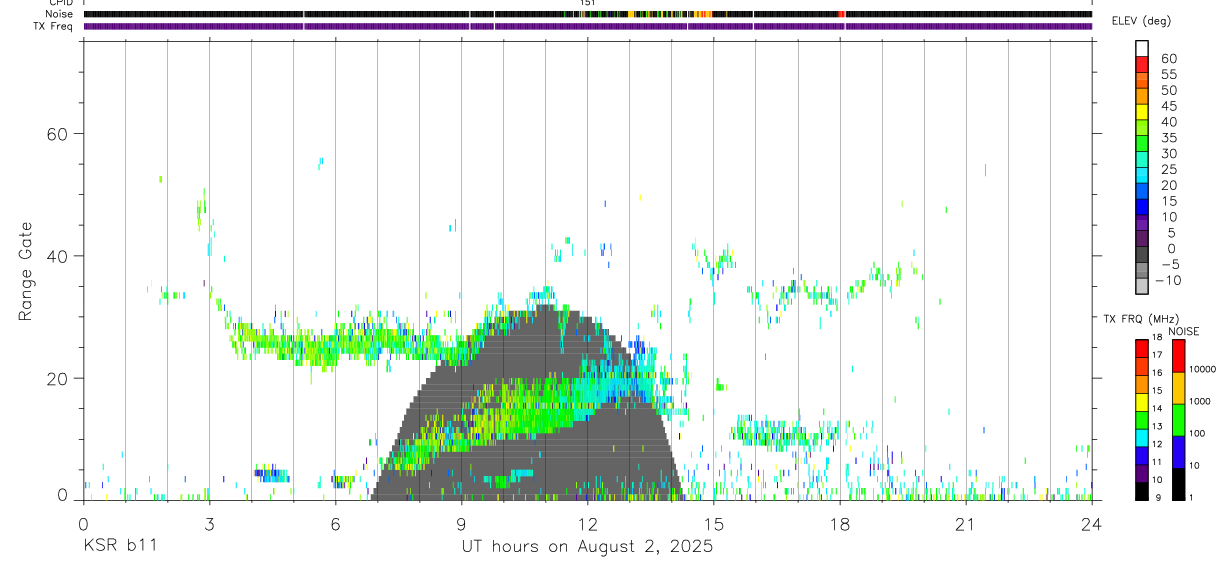Click the '25' label on the ELEV color bar
1228x567 pixels.
click(x=1168, y=169)
